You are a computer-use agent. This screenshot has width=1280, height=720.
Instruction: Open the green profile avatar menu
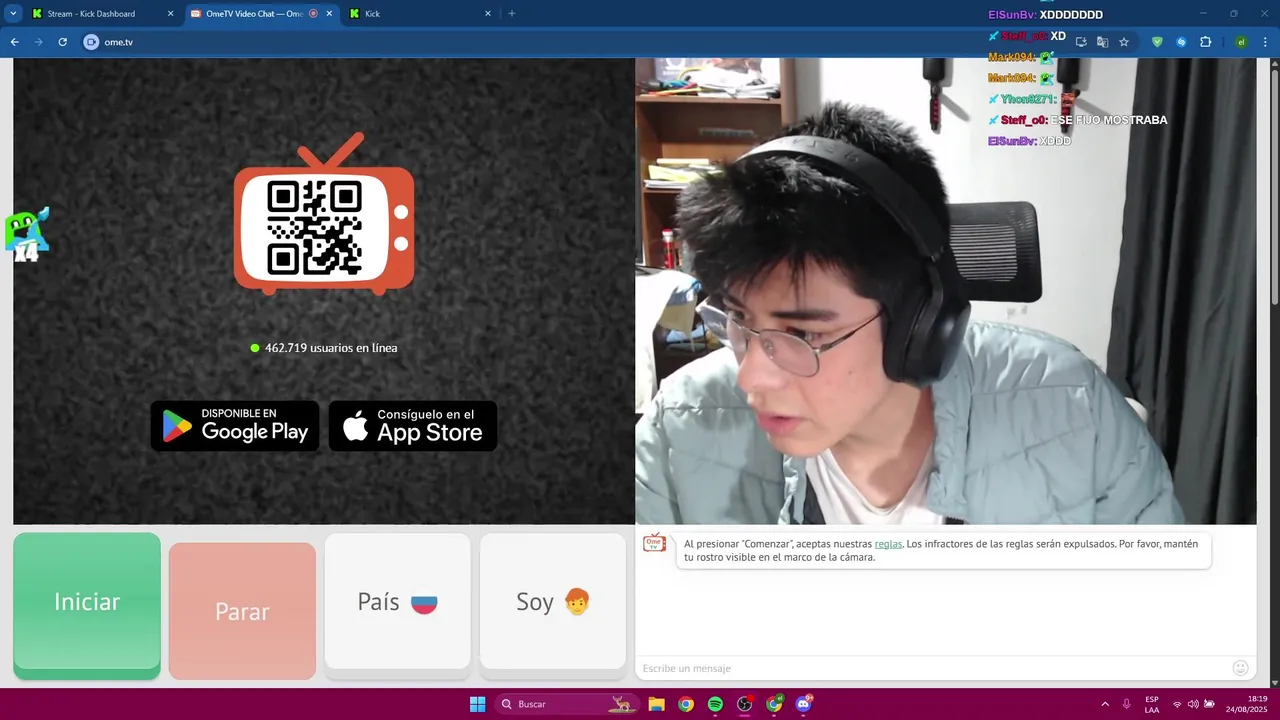pos(1241,42)
